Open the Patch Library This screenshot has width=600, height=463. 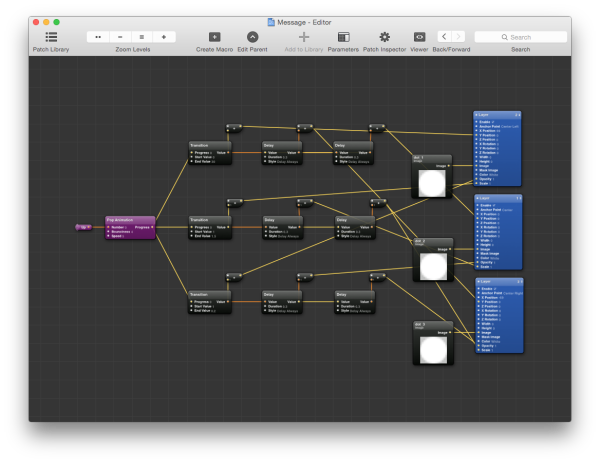click(x=51, y=37)
